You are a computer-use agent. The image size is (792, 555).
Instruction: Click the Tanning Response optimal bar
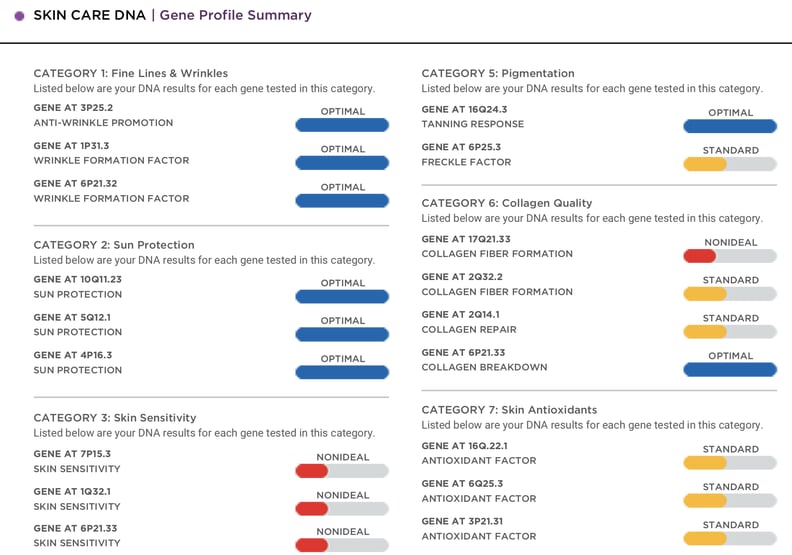click(x=730, y=127)
